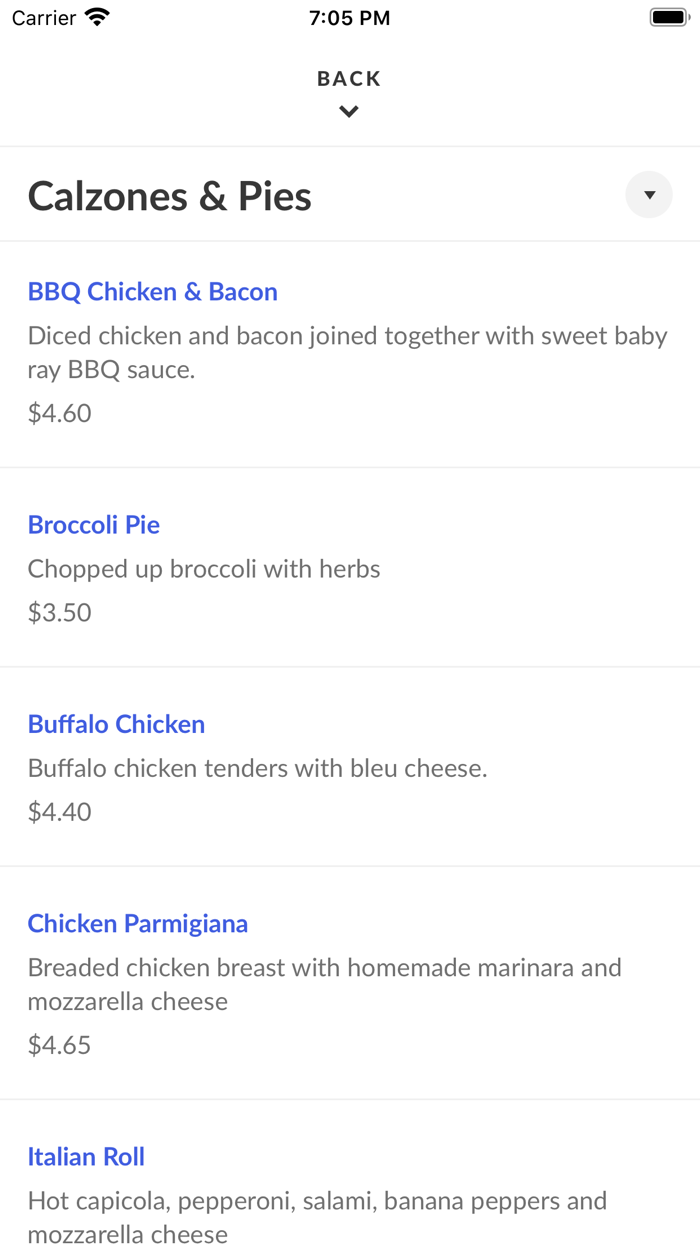The width and height of the screenshot is (700, 1244).
Task: Tap the $4.60 price for BBQ Chicken
Action: [59, 412]
